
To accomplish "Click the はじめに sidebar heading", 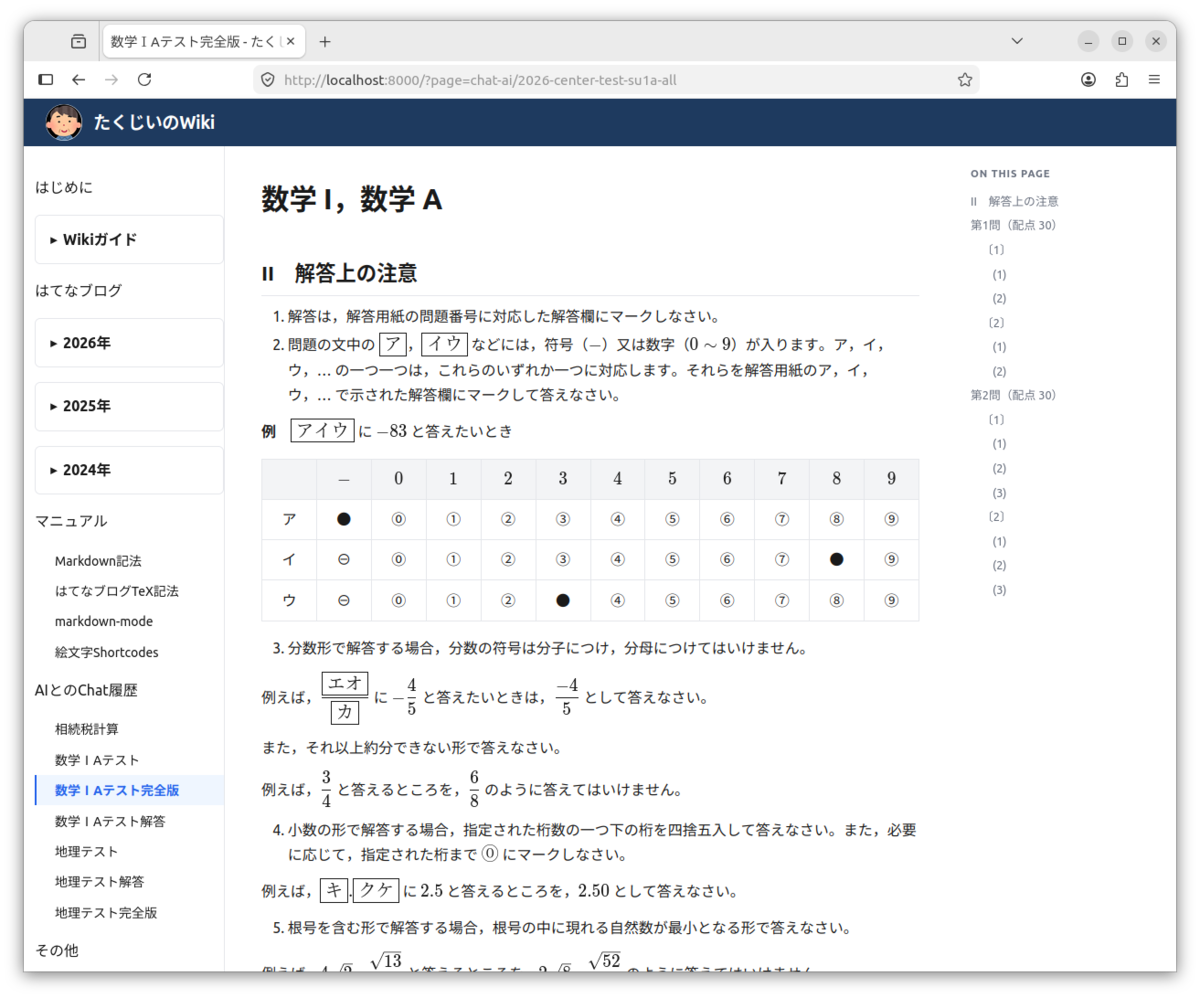I will coord(64,187).
